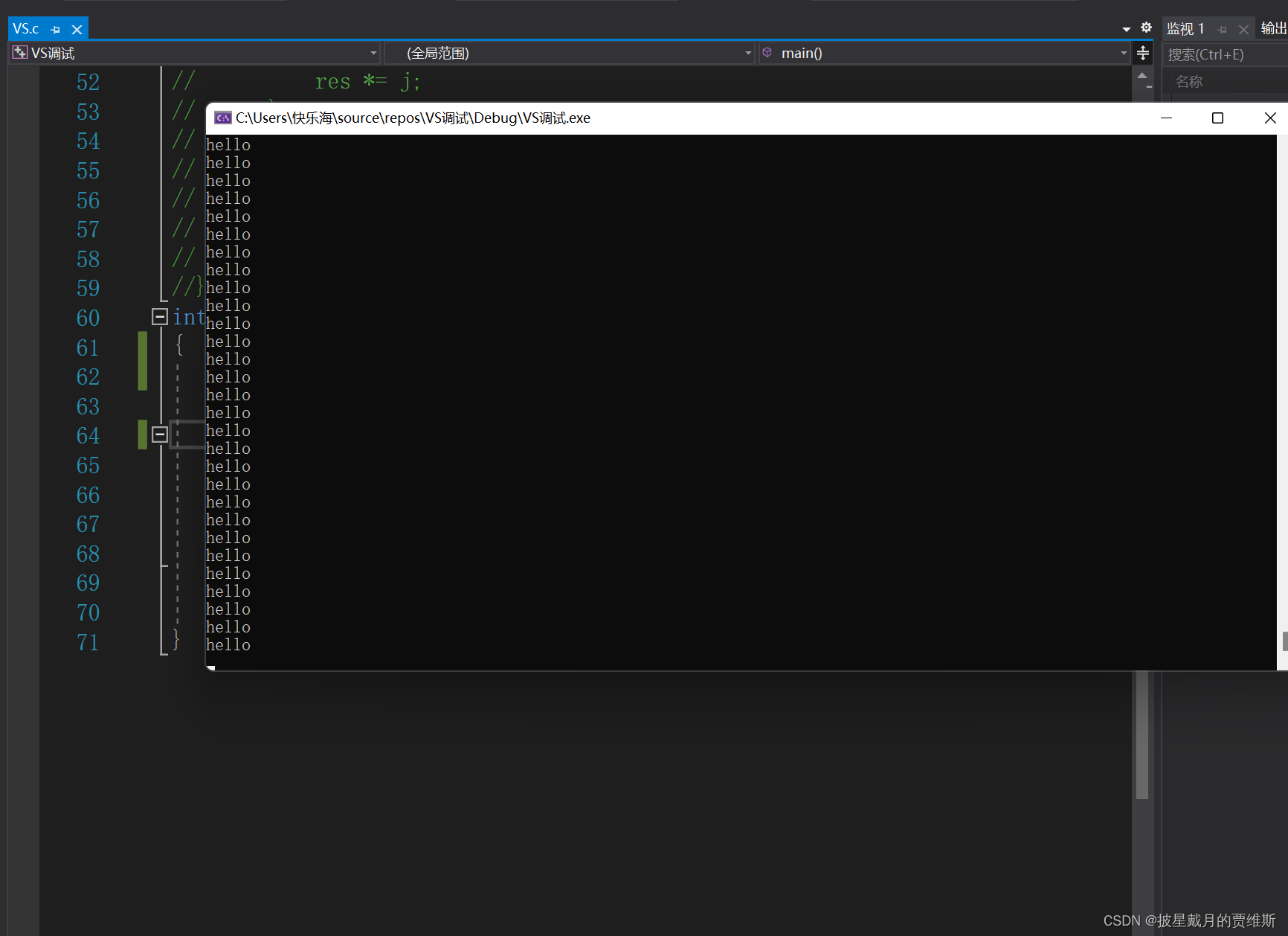Viewport: 1288px width, 936px height.
Task: Minimize the VS调试.exe console window
Action: [x=1166, y=118]
